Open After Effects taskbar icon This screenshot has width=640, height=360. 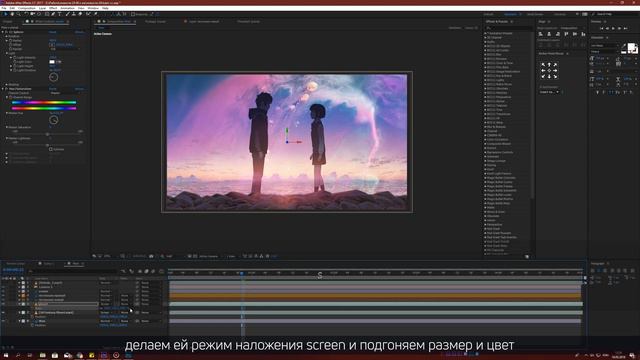(x=104, y=356)
